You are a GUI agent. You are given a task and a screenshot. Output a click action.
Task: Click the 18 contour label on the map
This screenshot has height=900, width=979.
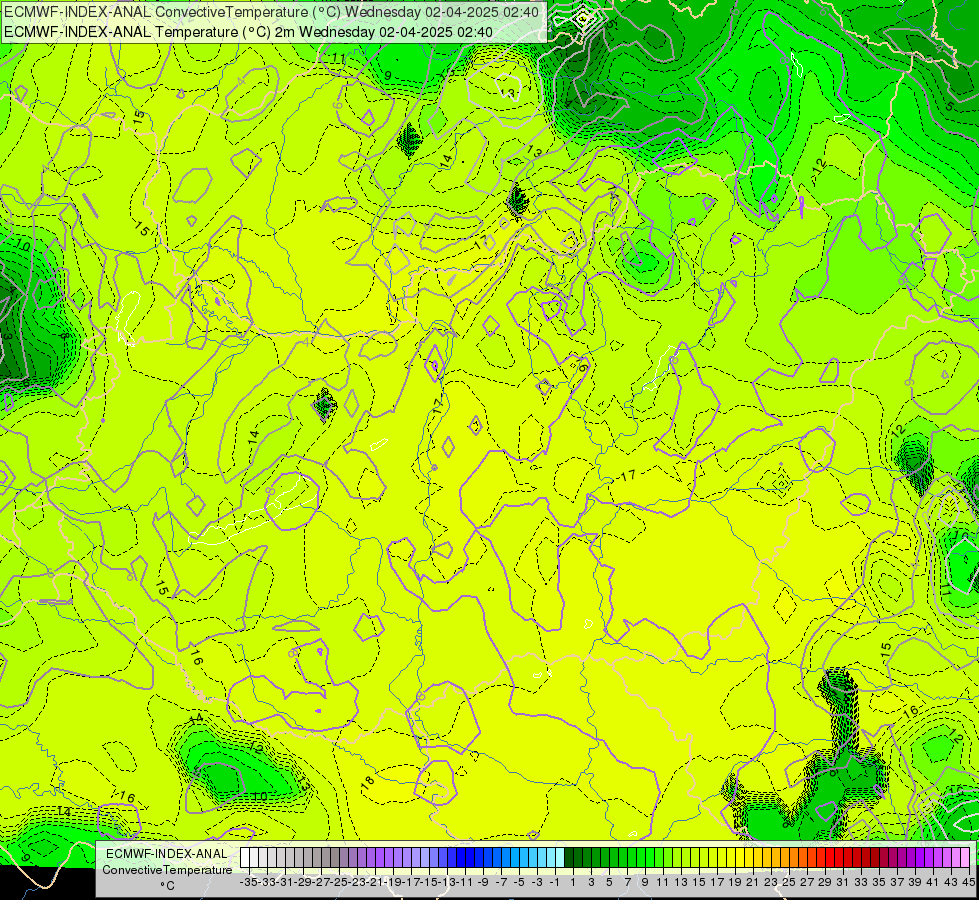(x=367, y=782)
